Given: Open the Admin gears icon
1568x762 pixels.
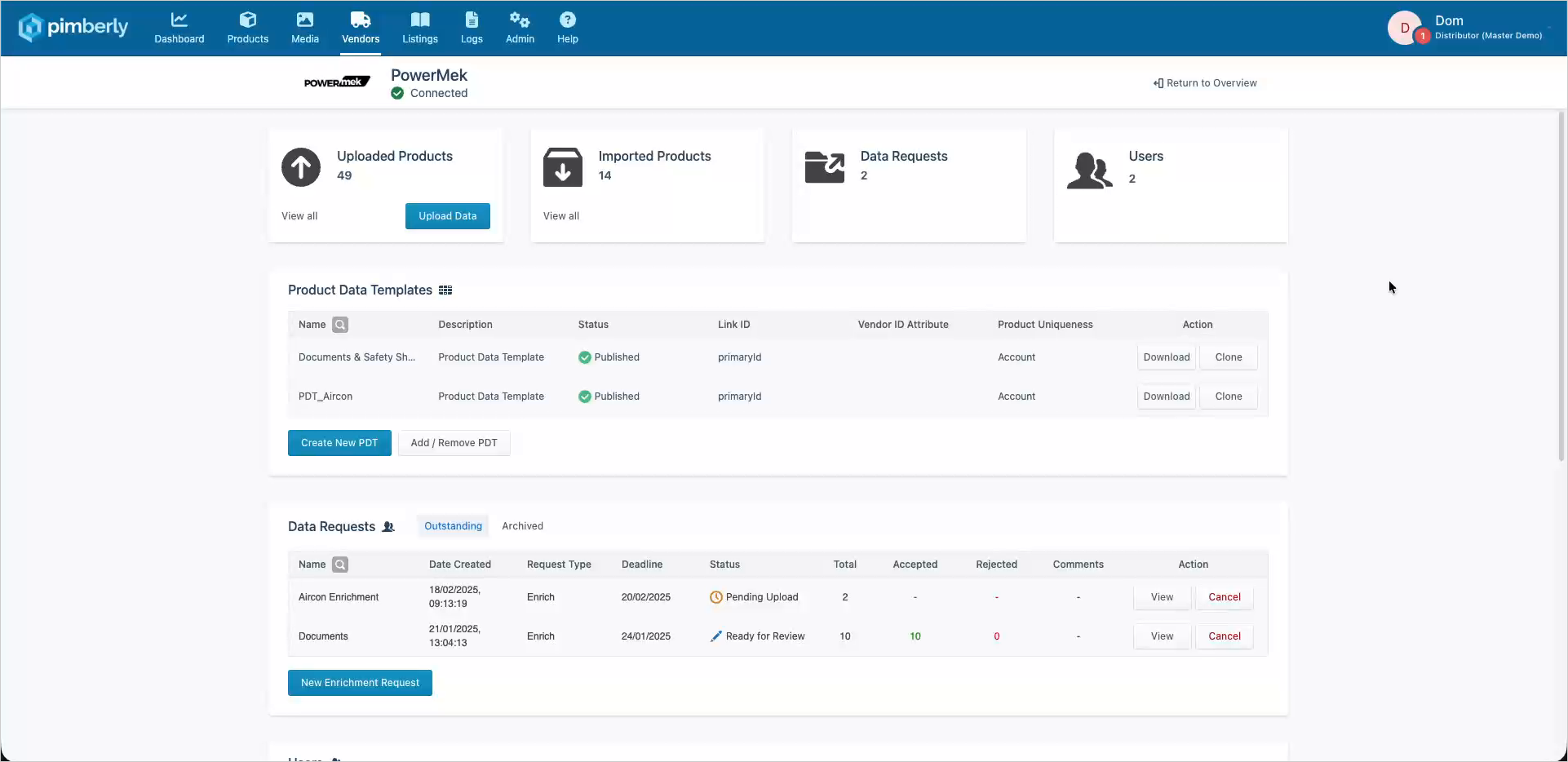Looking at the screenshot, I should tap(520, 20).
